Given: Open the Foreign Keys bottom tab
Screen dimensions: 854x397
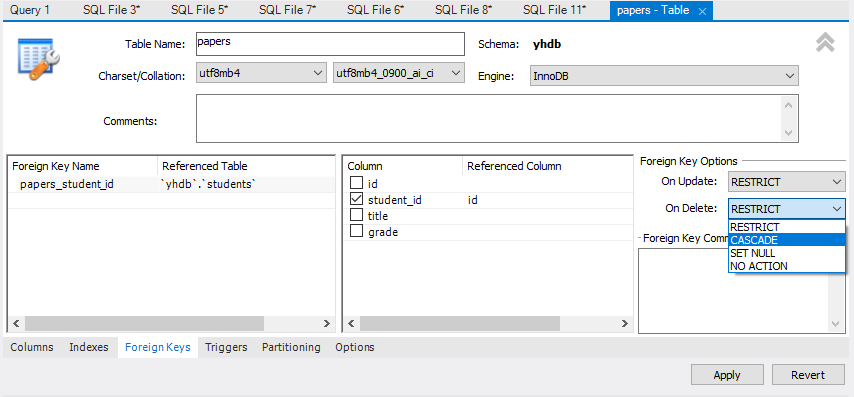Looking at the screenshot, I should (158, 347).
